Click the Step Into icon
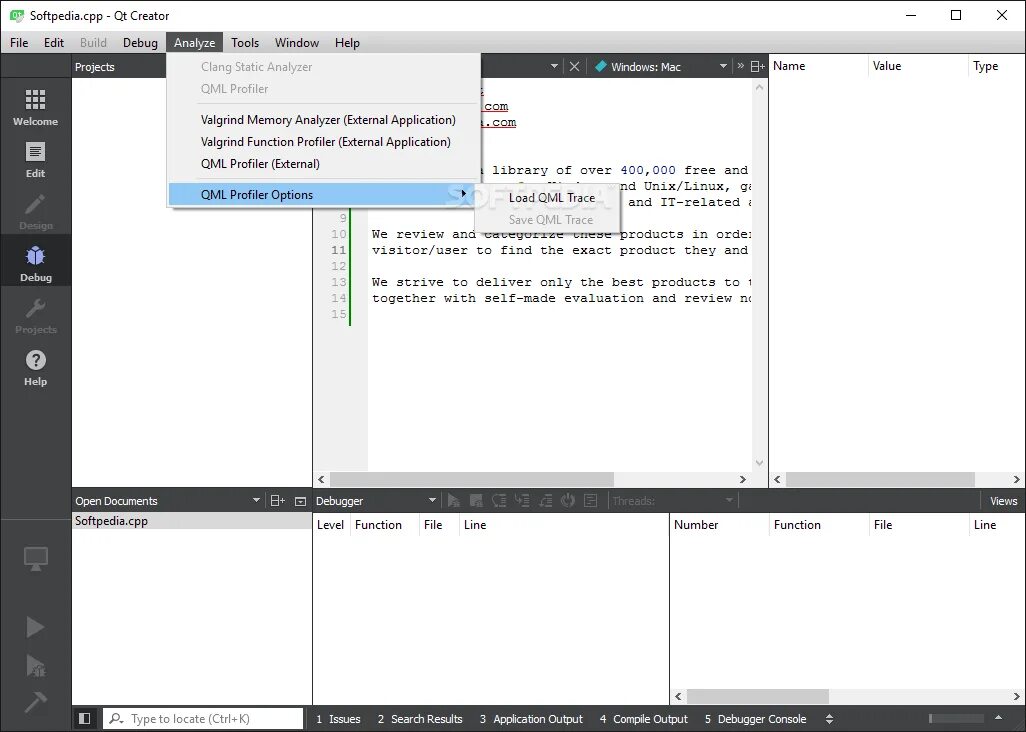 click(522, 501)
